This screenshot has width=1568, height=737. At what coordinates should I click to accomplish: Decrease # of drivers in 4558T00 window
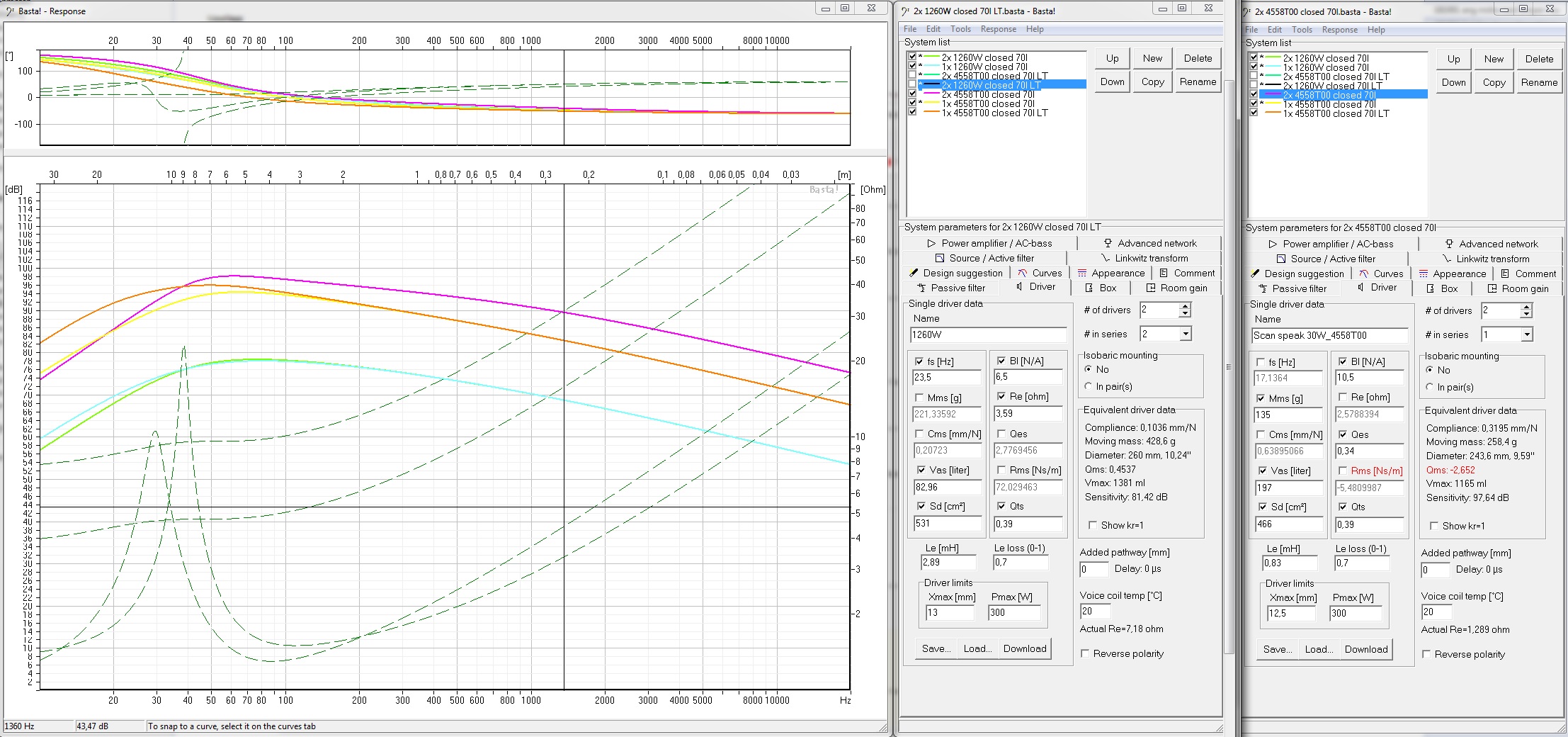1527,314
